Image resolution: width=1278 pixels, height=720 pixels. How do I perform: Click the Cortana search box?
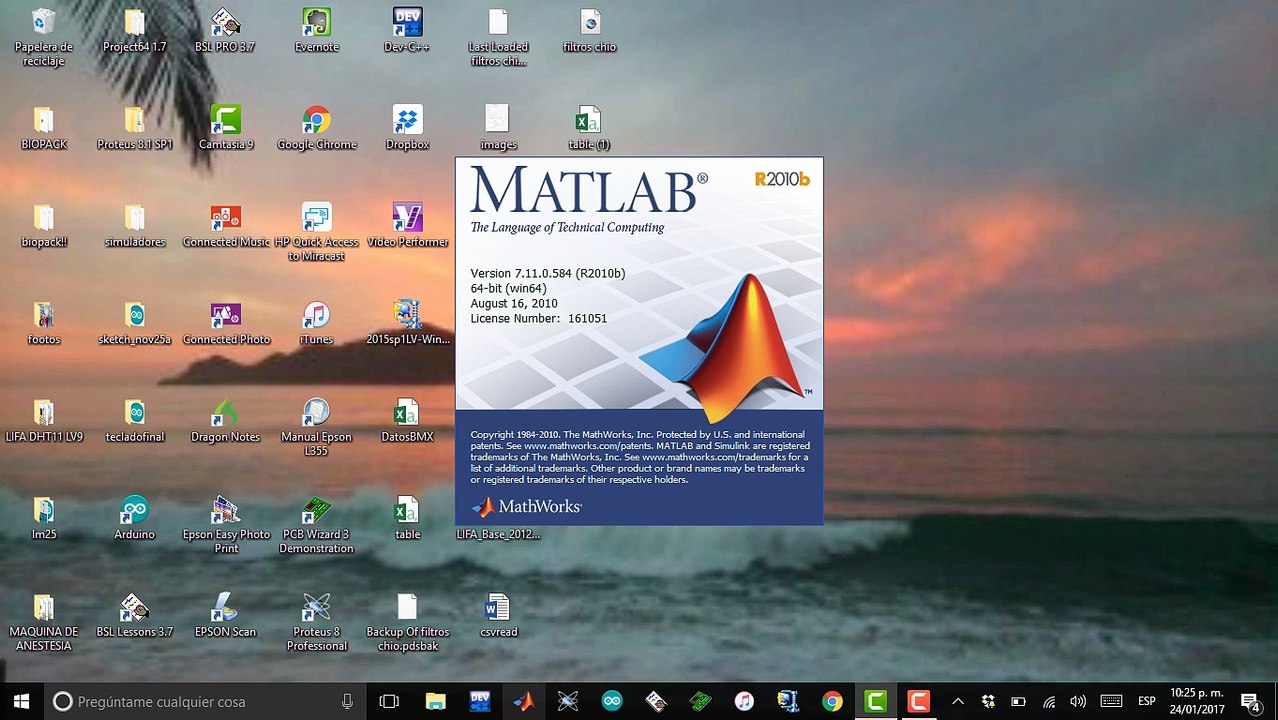click(x=204, y=701)
